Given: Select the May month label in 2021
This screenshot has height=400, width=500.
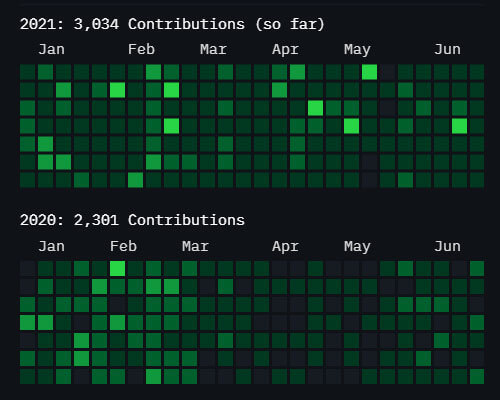Looking at the screenshot, I should (357, 49).
